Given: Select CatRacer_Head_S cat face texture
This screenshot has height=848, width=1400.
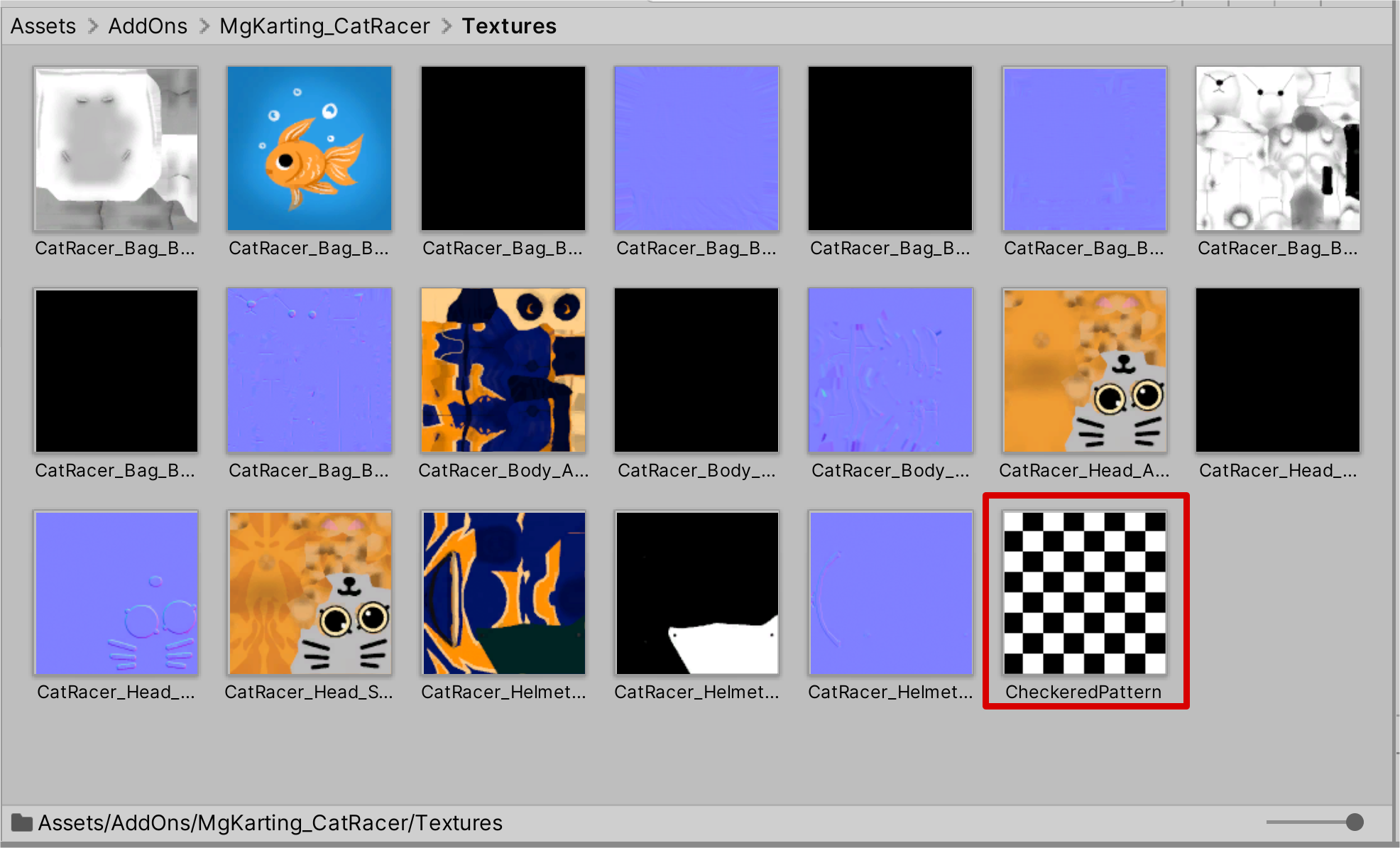Looking at the screenshot, I should tap(309, 593).
